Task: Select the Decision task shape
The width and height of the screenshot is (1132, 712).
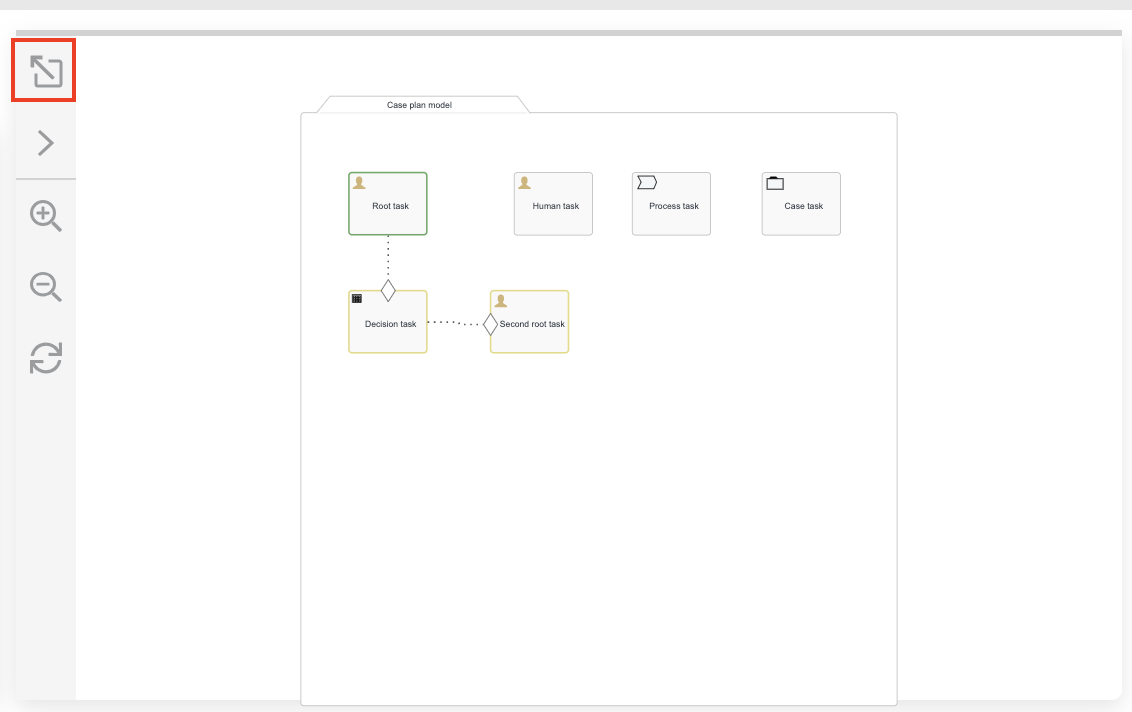Action: coord(390,324)
